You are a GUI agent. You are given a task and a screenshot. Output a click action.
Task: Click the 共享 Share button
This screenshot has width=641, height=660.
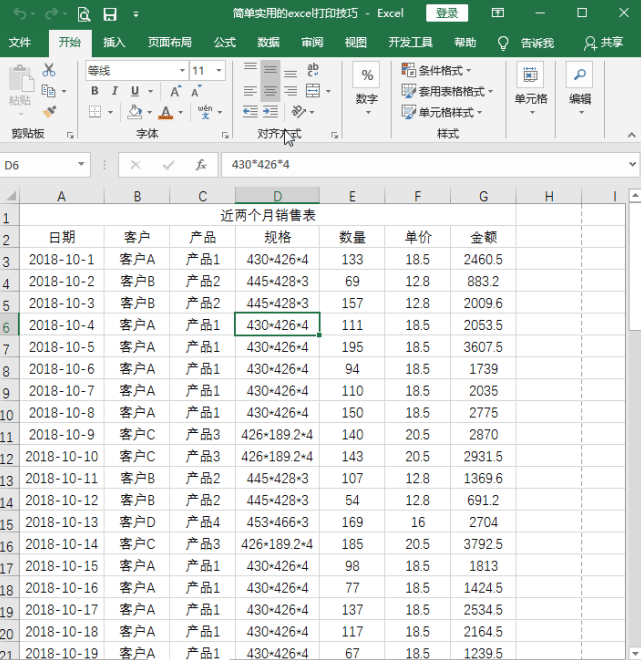(x=603, y=43)
